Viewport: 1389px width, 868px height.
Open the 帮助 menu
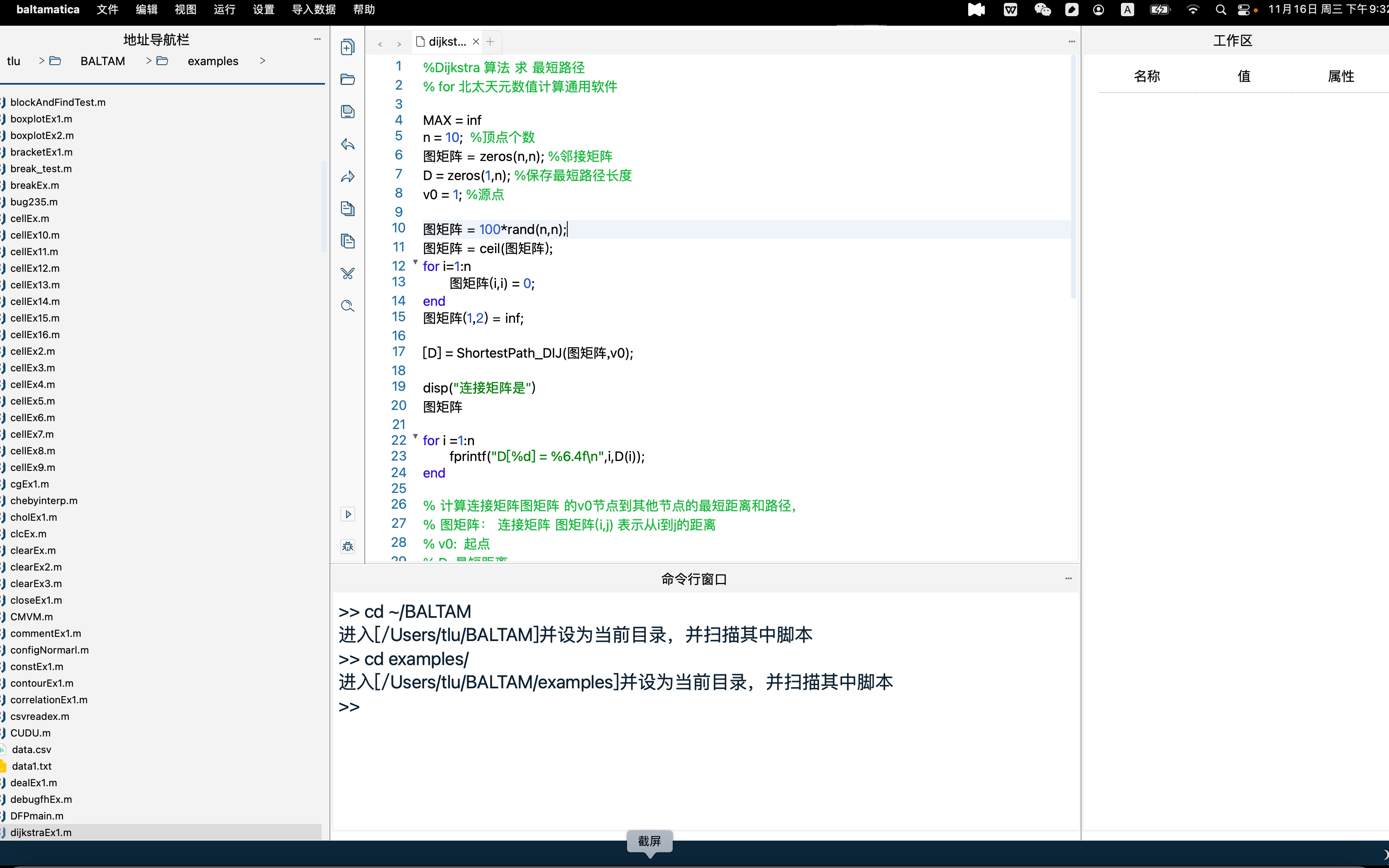point(364,9)
